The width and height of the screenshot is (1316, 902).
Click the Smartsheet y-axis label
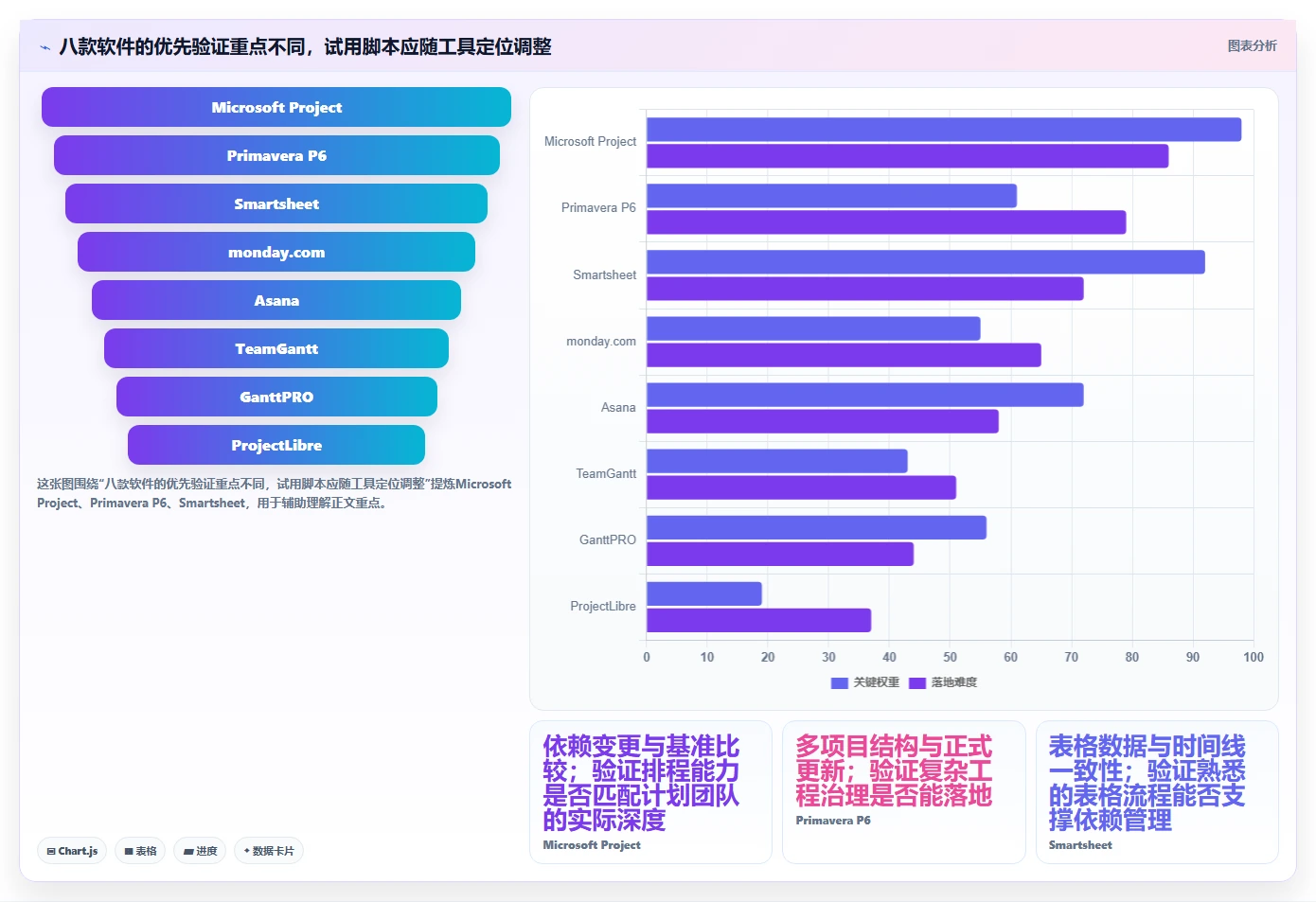pos(604,275)
